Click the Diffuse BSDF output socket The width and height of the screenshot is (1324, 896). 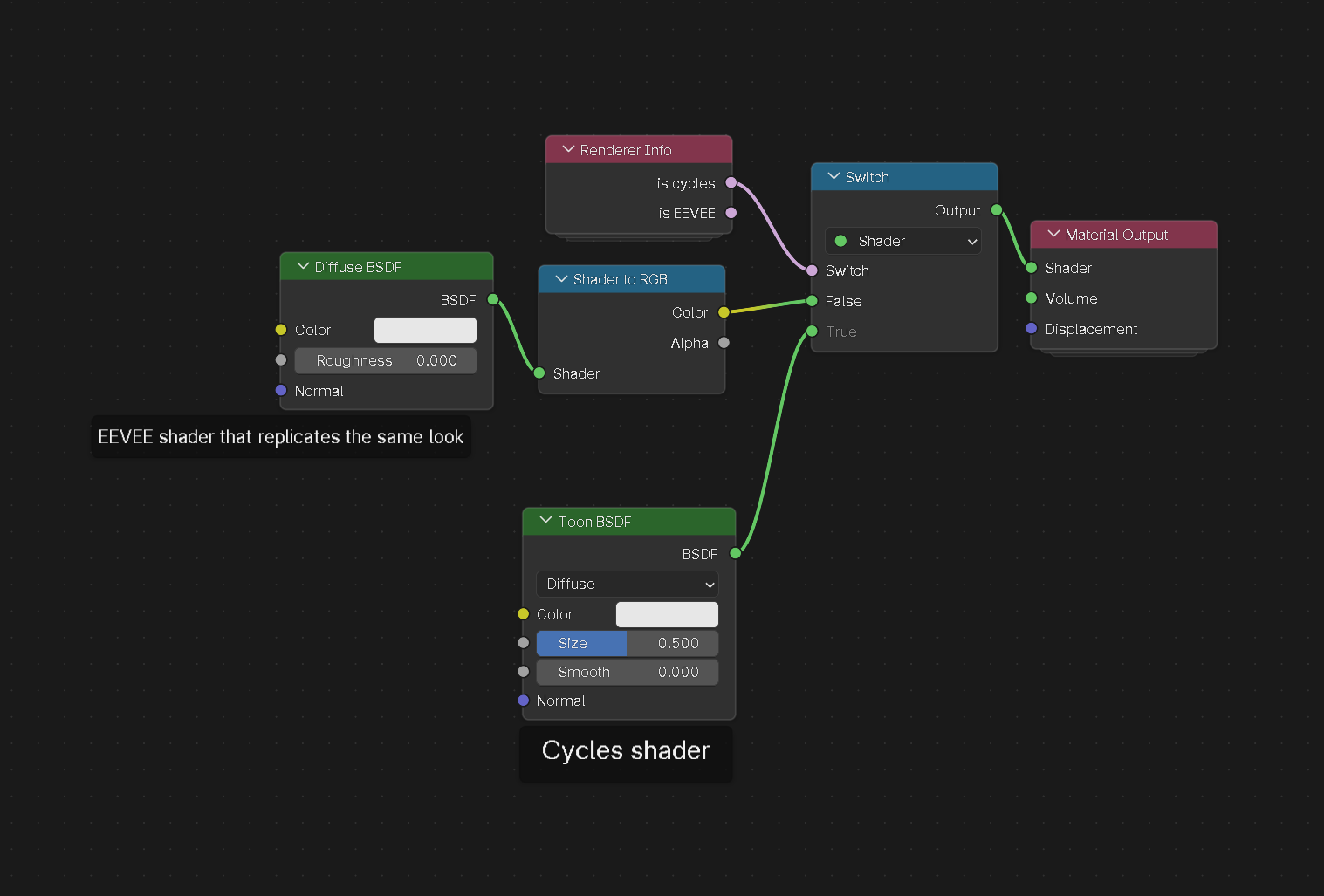[x=493, y=299]
